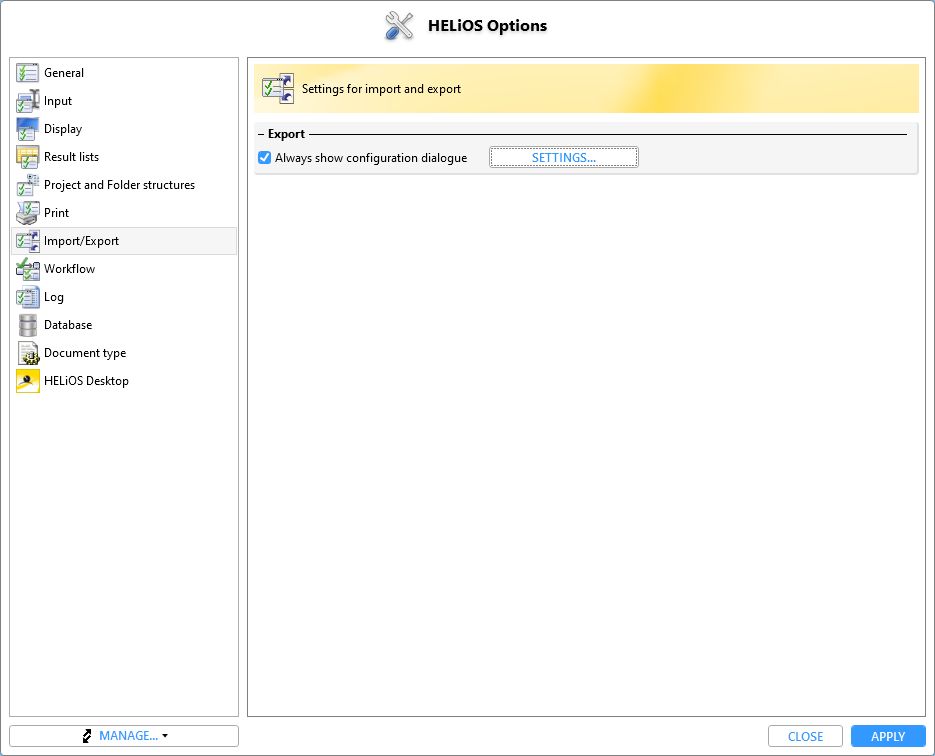
Task: Click the Workflow icon
Action: (27, 269)
